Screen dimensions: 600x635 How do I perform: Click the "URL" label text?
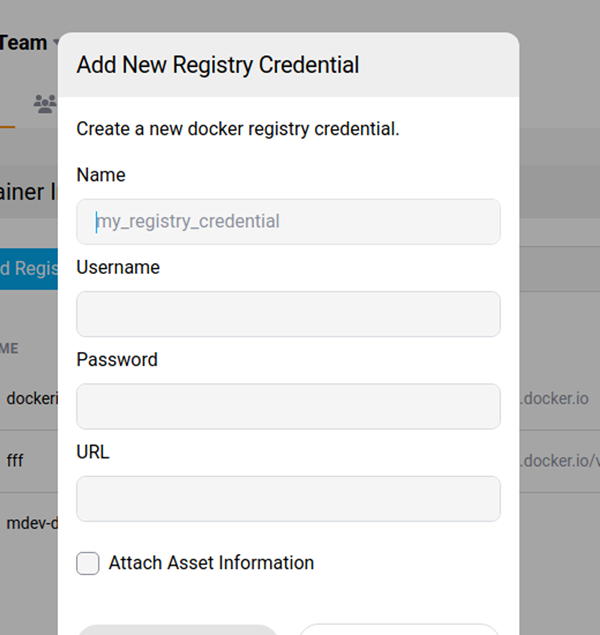pyautogui.click(x=93, y=452)
